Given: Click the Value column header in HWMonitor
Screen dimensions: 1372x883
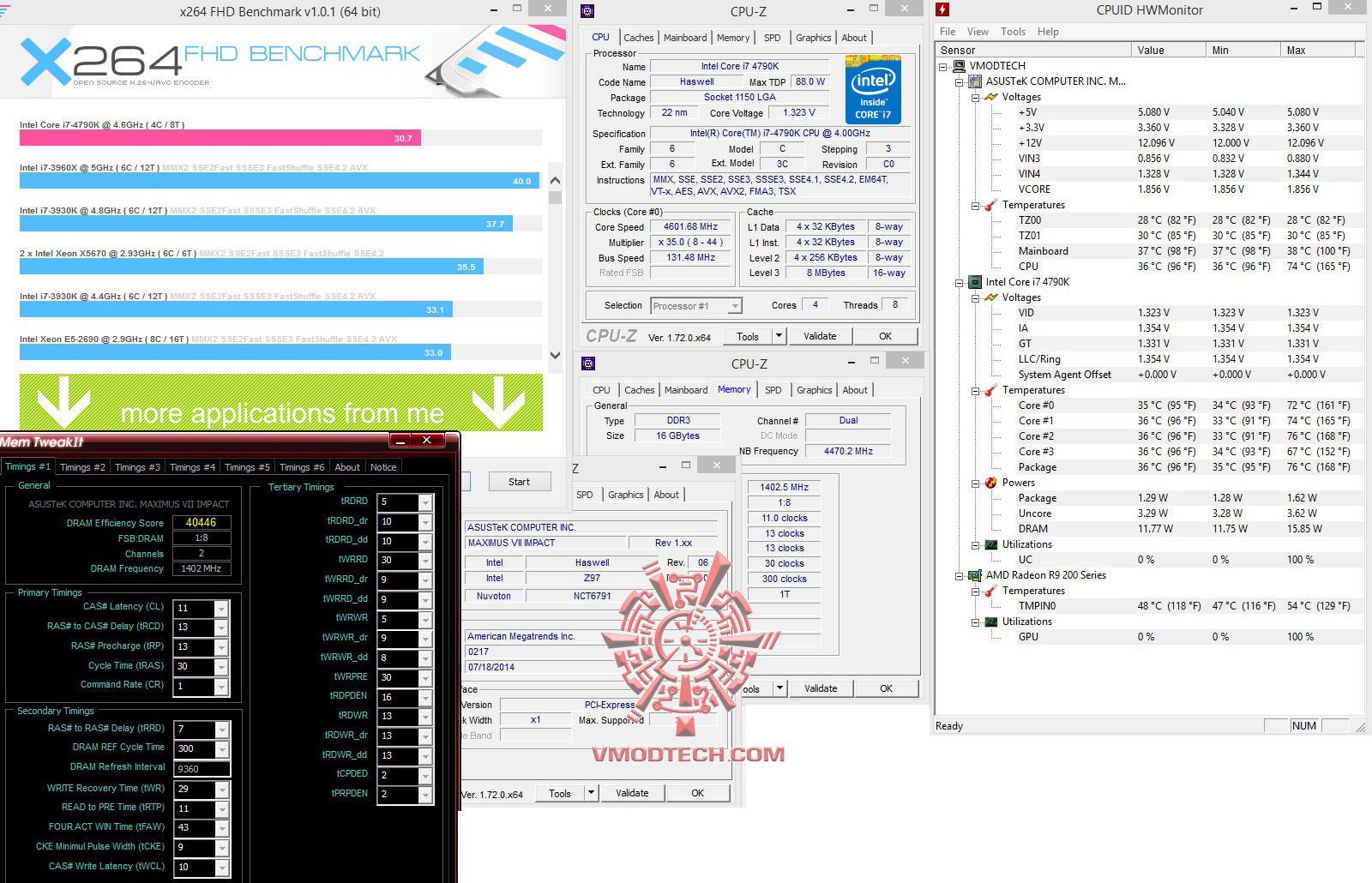Looking at the screenshot, I should click(1168, 51).
